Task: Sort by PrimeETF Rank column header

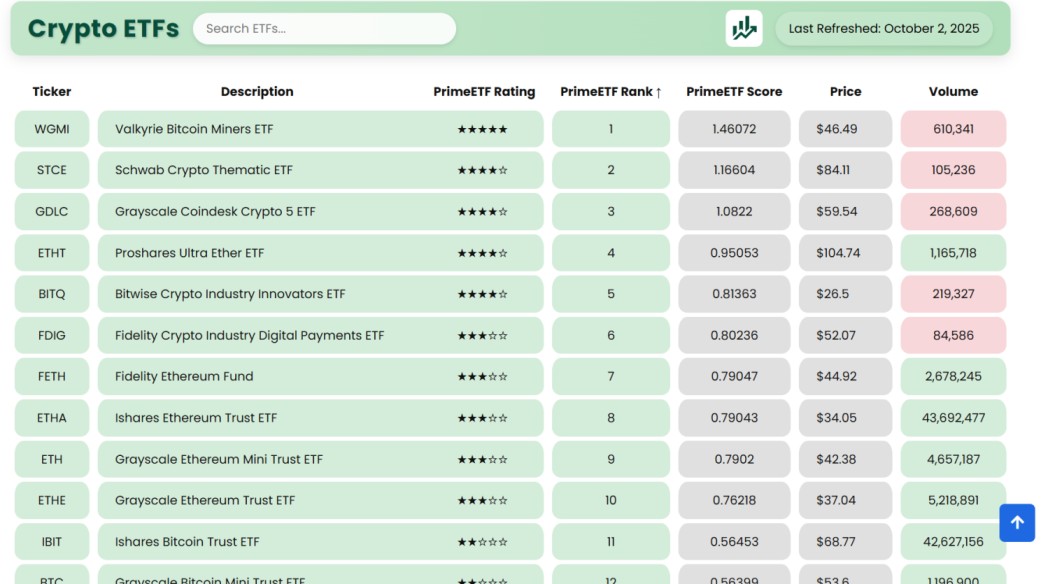Action: (610, 92)
